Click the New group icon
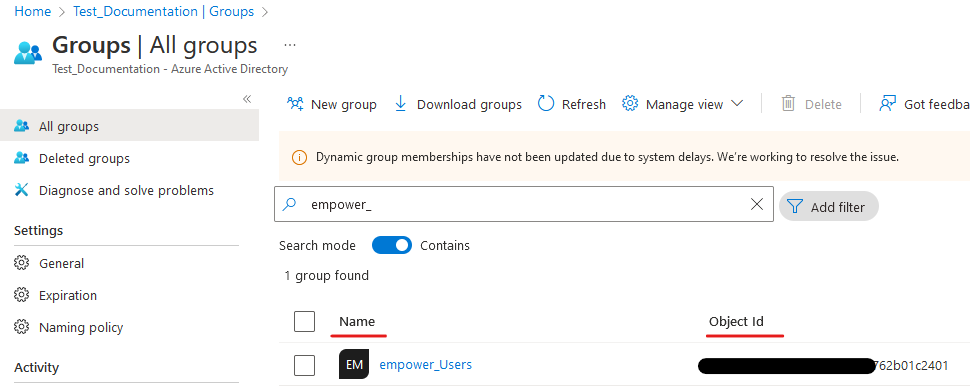 click(x=295, y=104)
